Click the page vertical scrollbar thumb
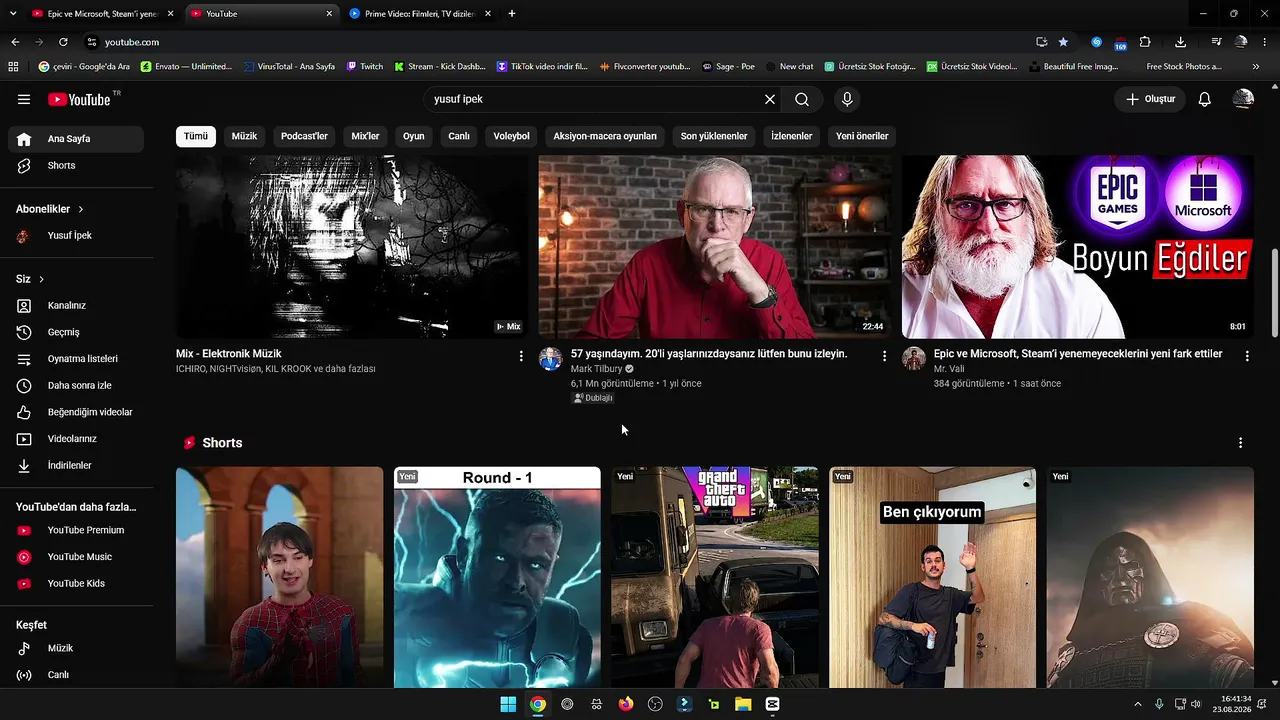Screen dimensions: 1280x720 [x=1274, y=292]
